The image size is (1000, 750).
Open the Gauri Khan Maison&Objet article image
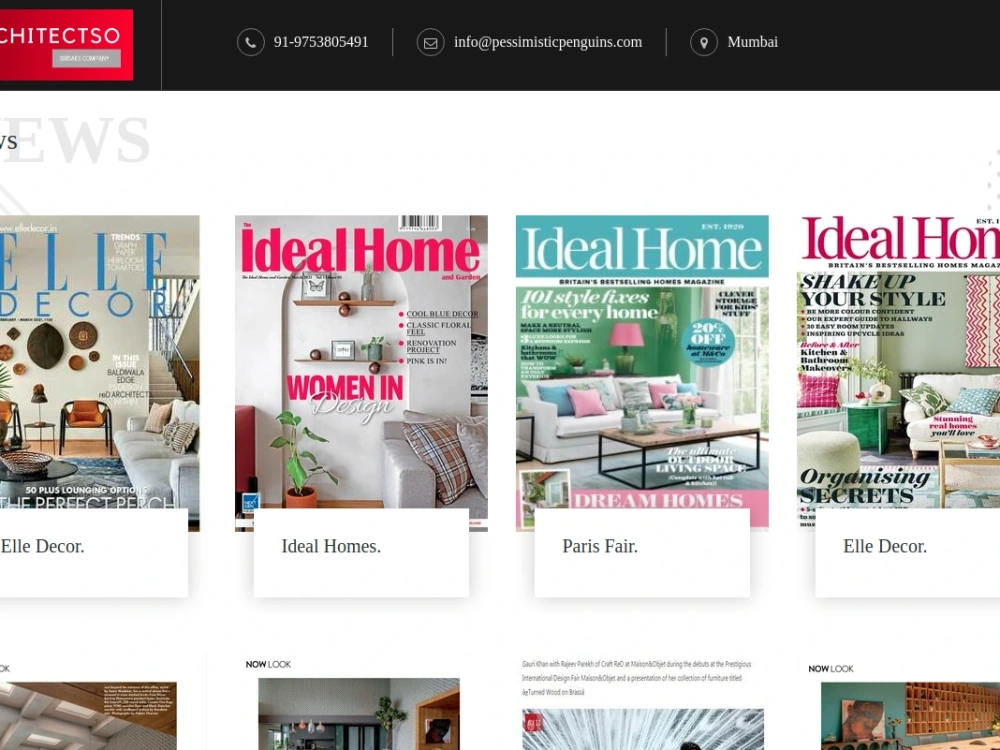(643, 729)
